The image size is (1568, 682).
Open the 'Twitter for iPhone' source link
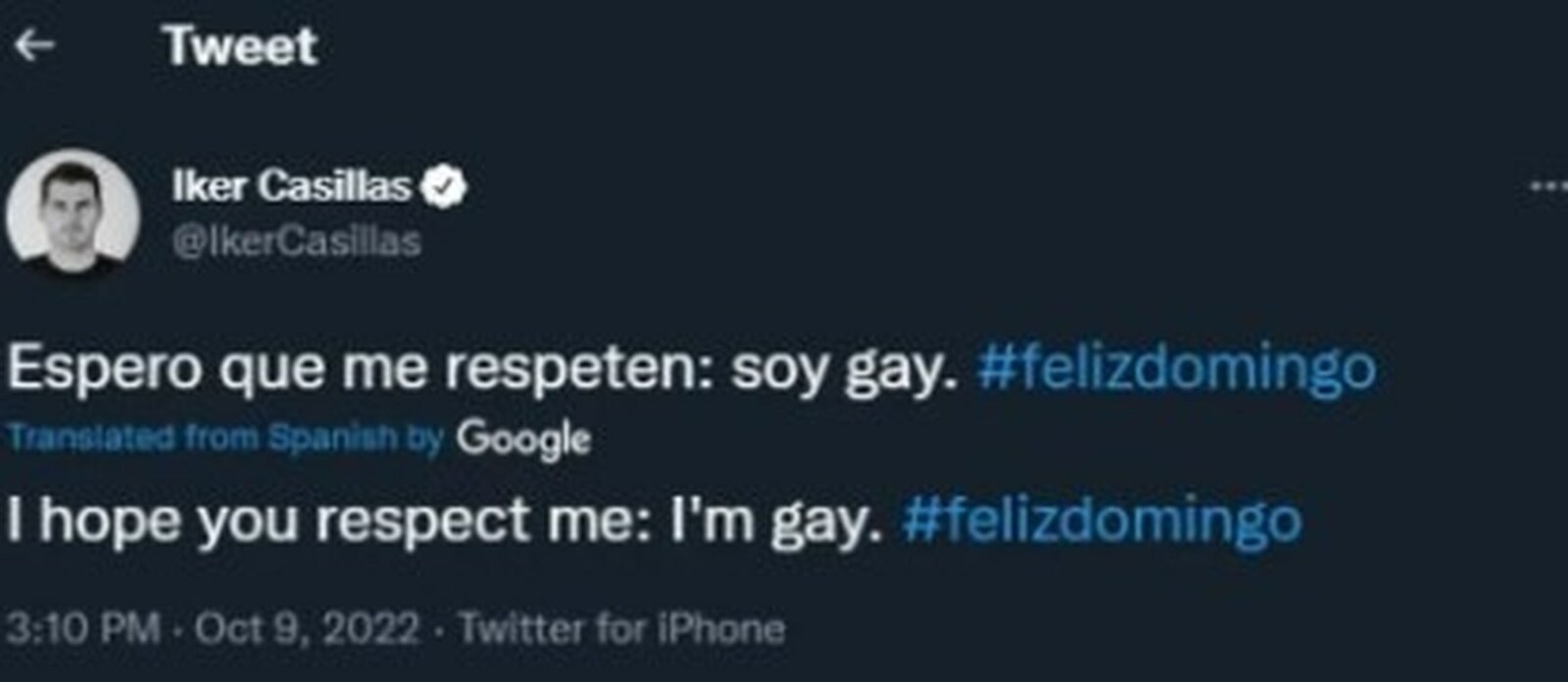622,627
